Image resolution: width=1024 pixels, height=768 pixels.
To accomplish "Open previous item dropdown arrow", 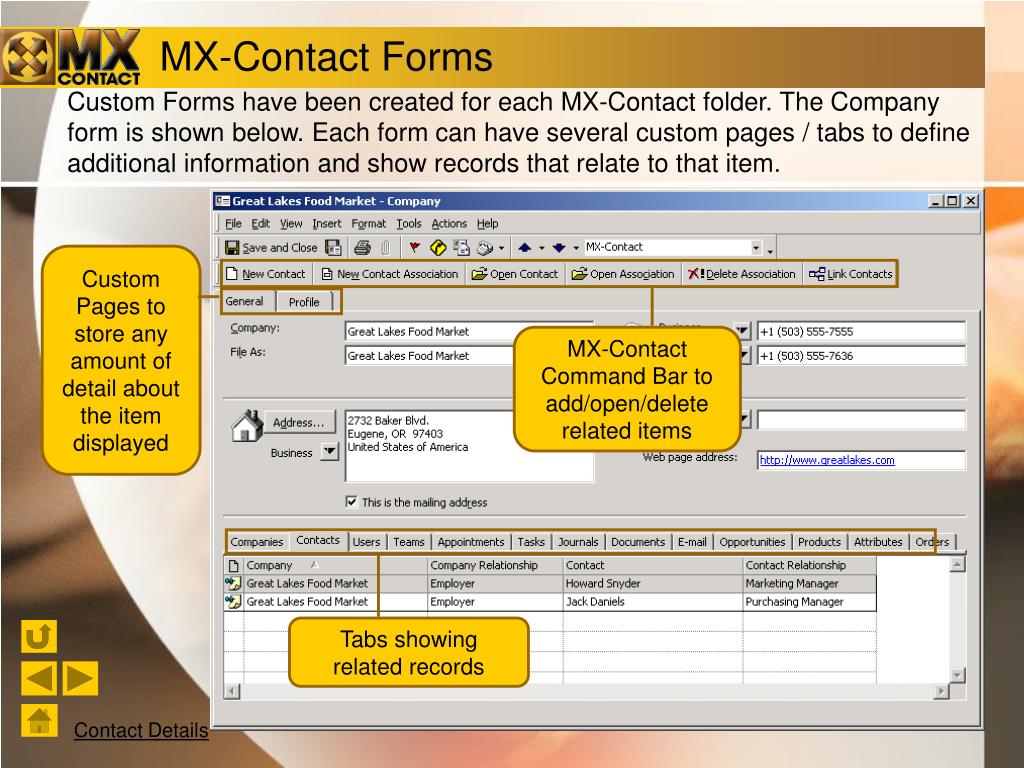I will (x=541, y=248).
